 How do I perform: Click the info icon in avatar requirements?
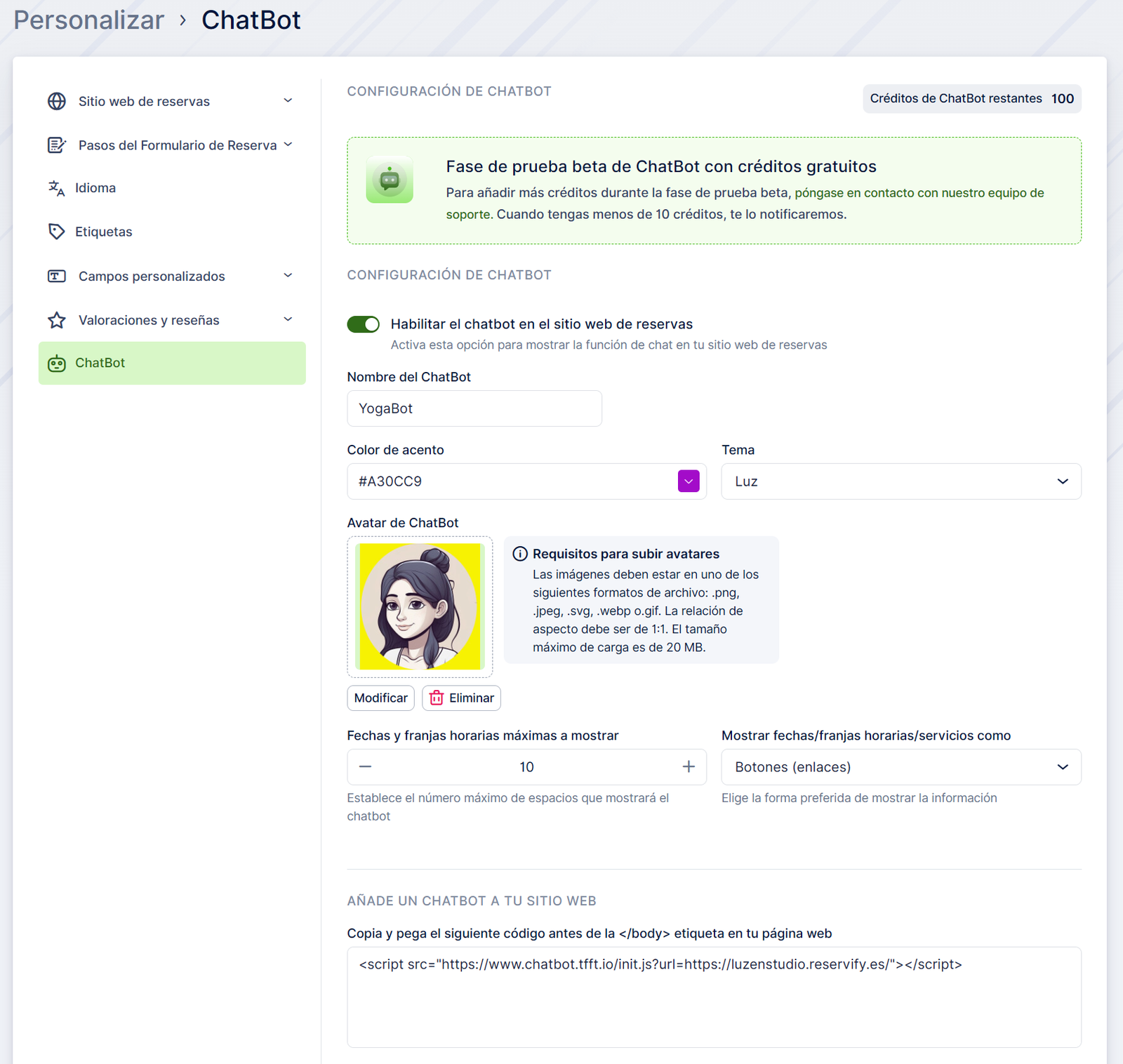[520, 554]
